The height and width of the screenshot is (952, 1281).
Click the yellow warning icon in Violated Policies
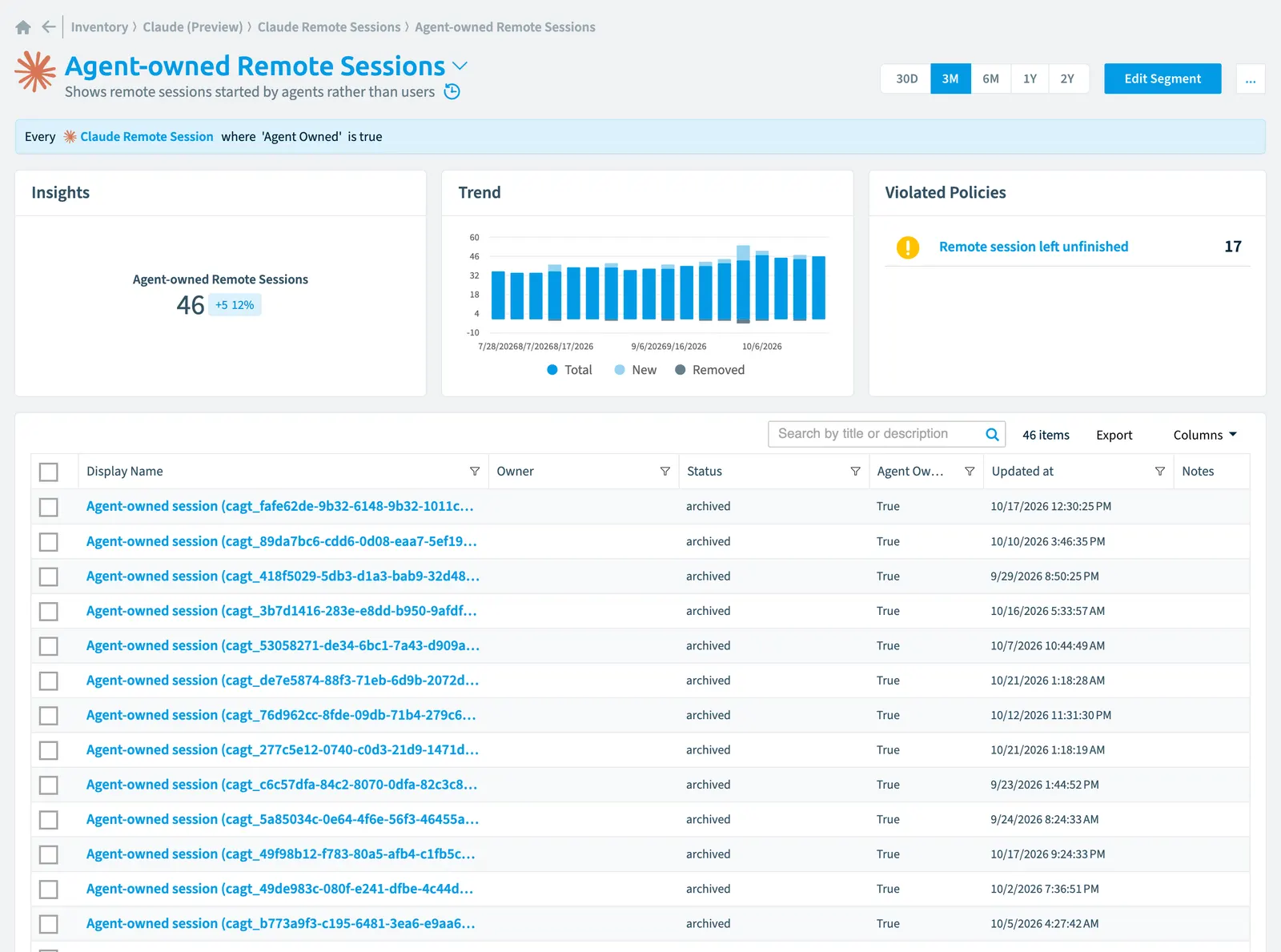(908, 247)
